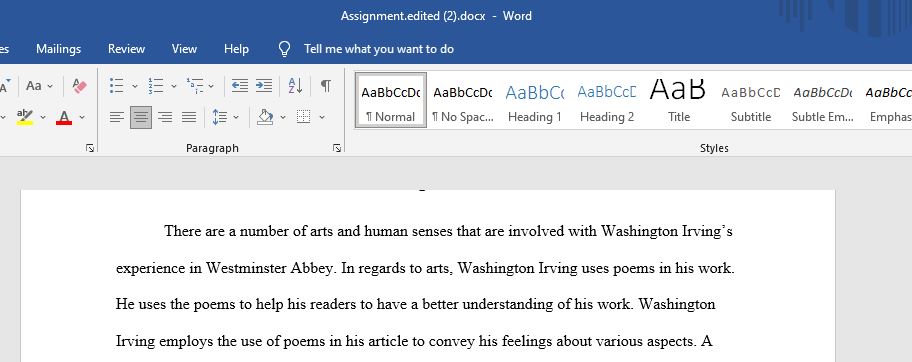Click the Numbering list icon
The height and width of the screenshot is (362, 912).
tap(155, 86)
